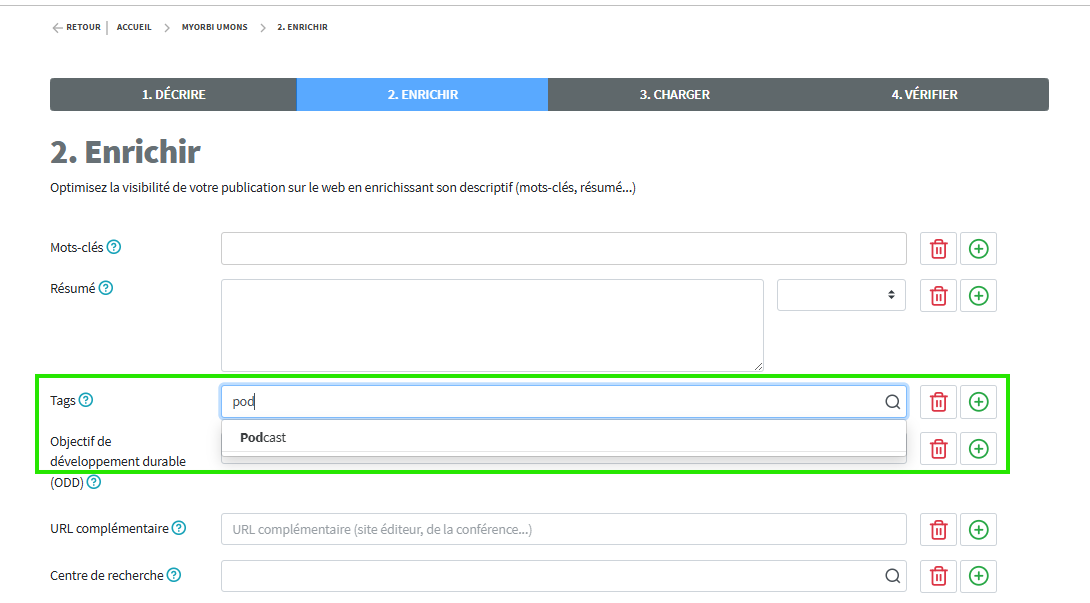
Task: Click the Retour back link
Action: pyautogui.click(x=77, y=27)
